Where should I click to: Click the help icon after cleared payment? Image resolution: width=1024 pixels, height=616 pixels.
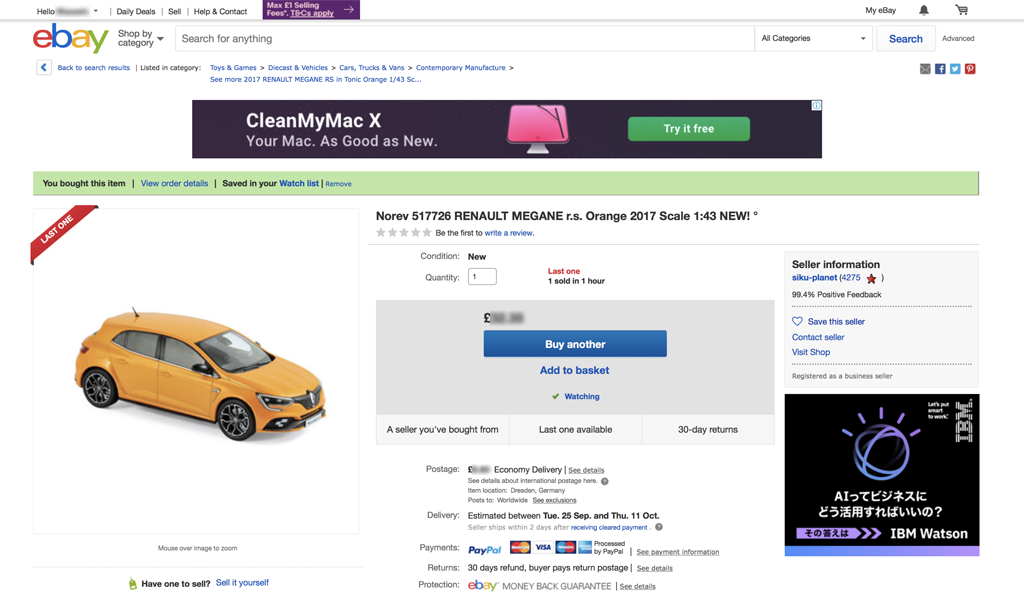tap(659, 527)
